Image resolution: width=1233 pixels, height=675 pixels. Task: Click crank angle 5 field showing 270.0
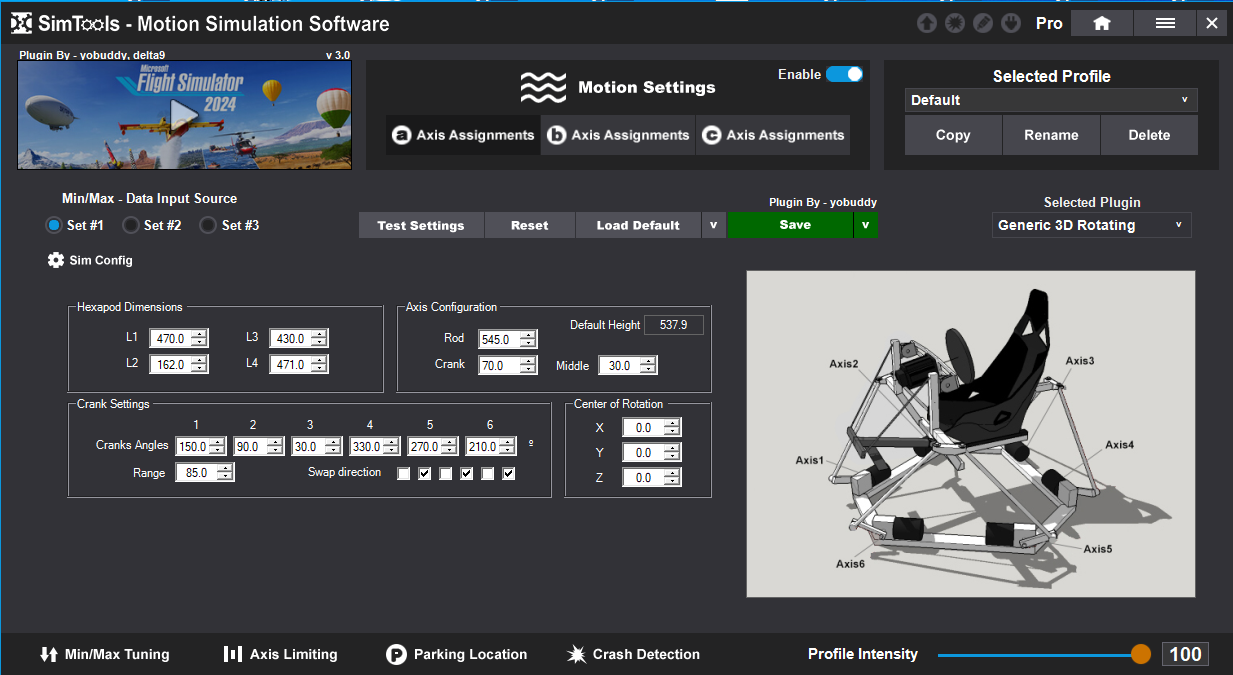click(x=434, y=447)
